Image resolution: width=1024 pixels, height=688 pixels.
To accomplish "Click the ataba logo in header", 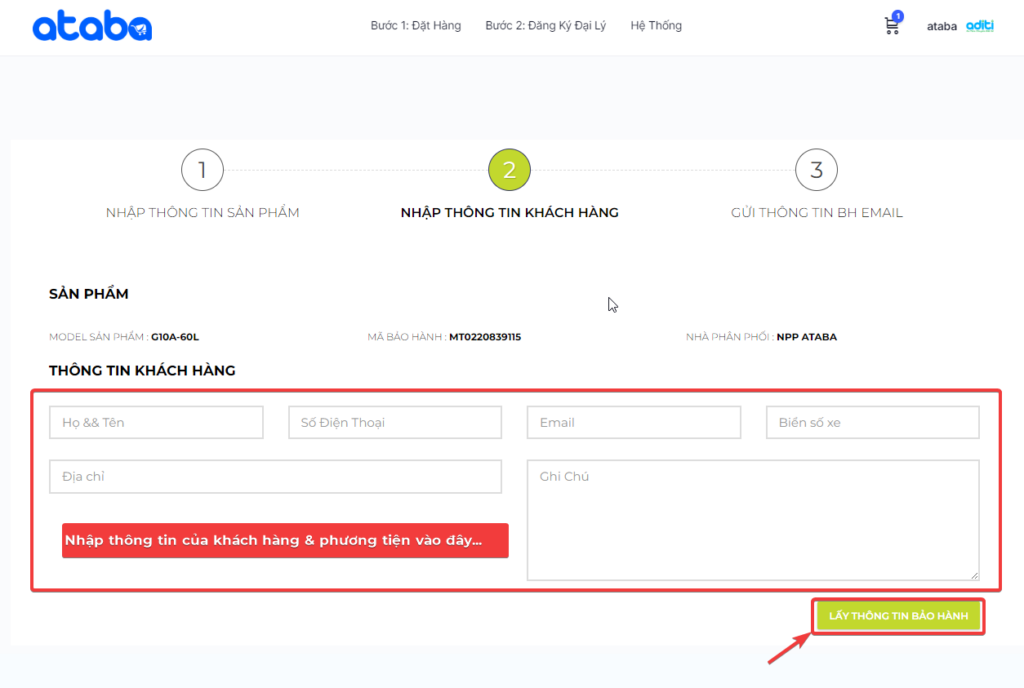I will click(x=92, y=27).
